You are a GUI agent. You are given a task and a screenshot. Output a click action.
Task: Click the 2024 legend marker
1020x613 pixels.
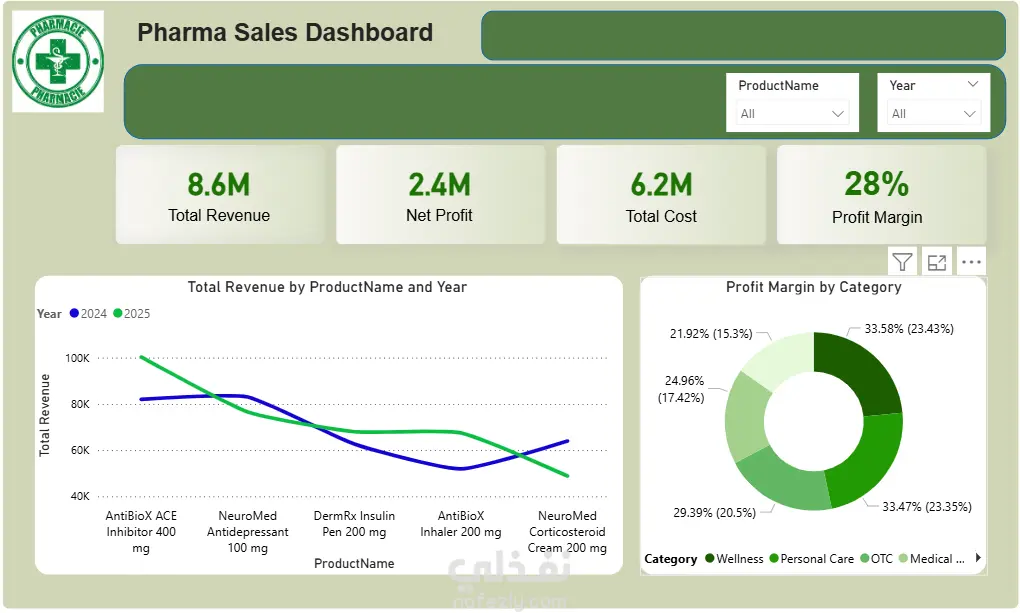[74, 313]
